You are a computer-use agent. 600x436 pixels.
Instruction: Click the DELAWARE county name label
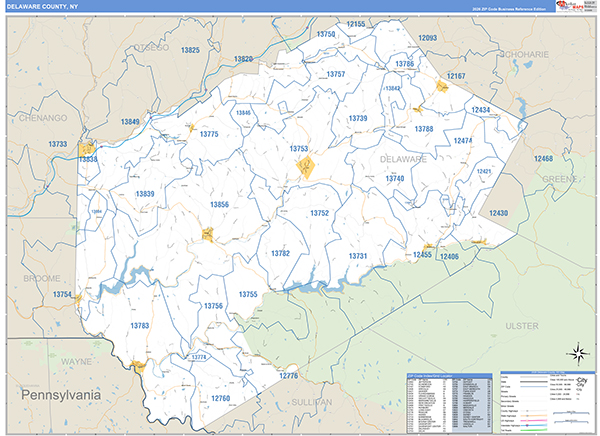pos(402,158)
